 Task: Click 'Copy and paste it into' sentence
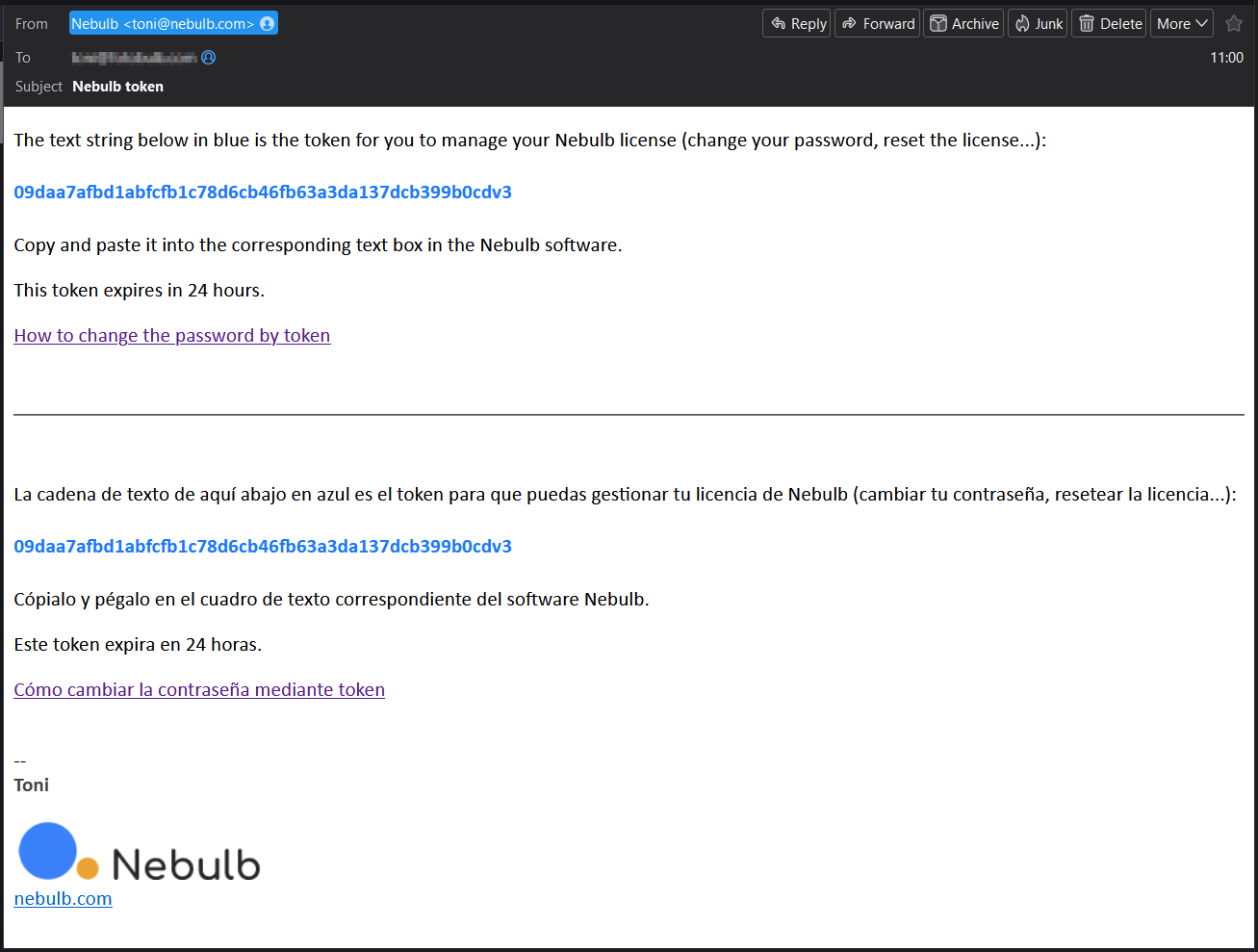pos(318,244)
